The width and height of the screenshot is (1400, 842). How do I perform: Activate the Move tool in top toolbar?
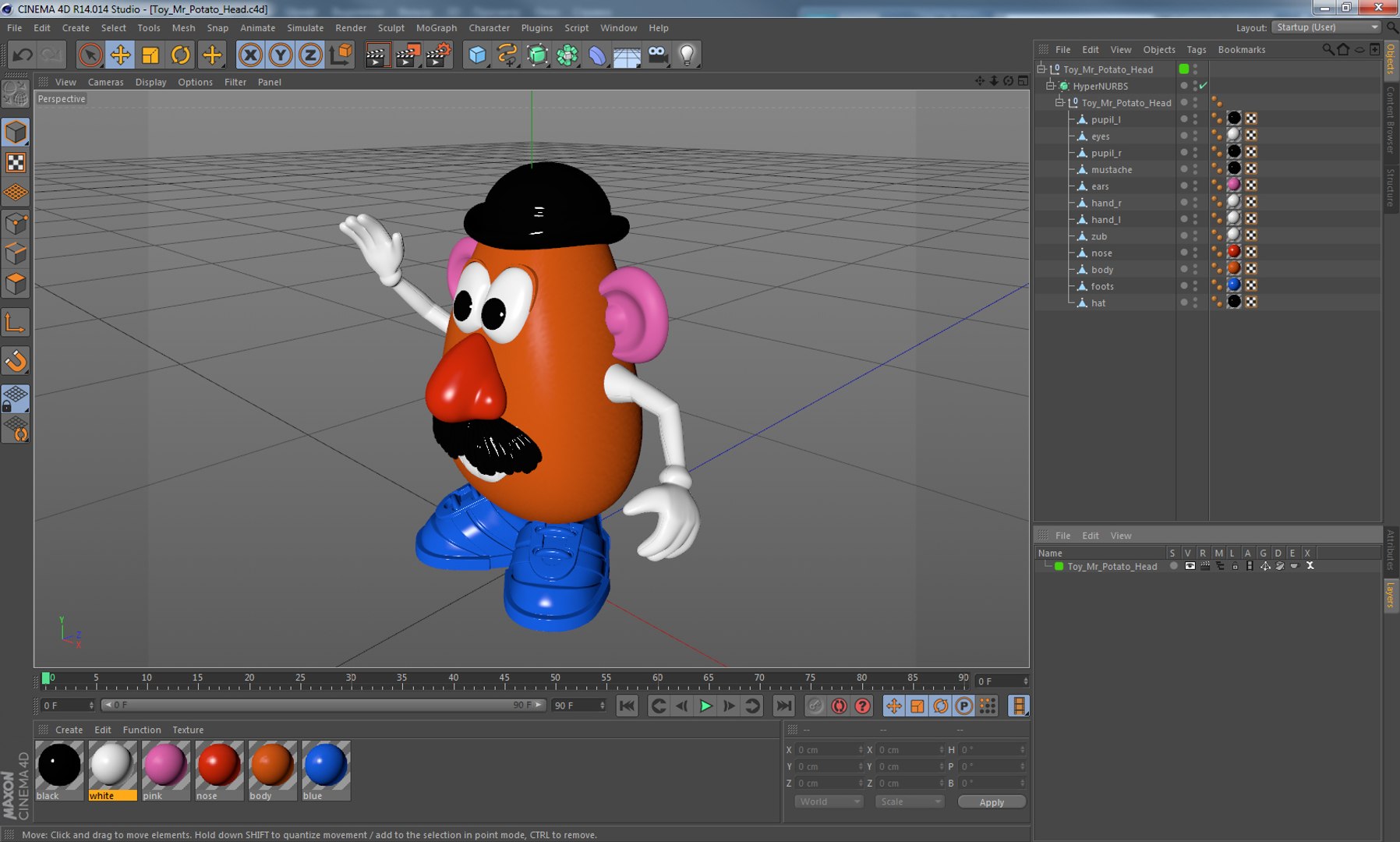pos(120,55)
